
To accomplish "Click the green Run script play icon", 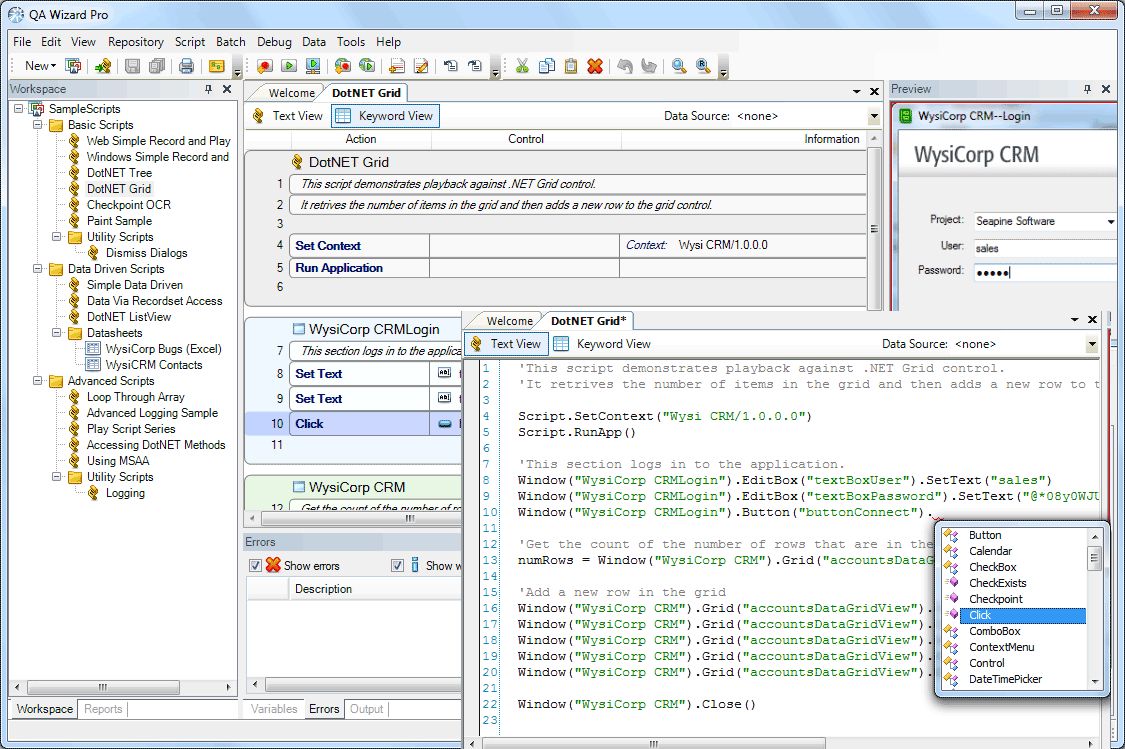I will click(x=289, y=66).
